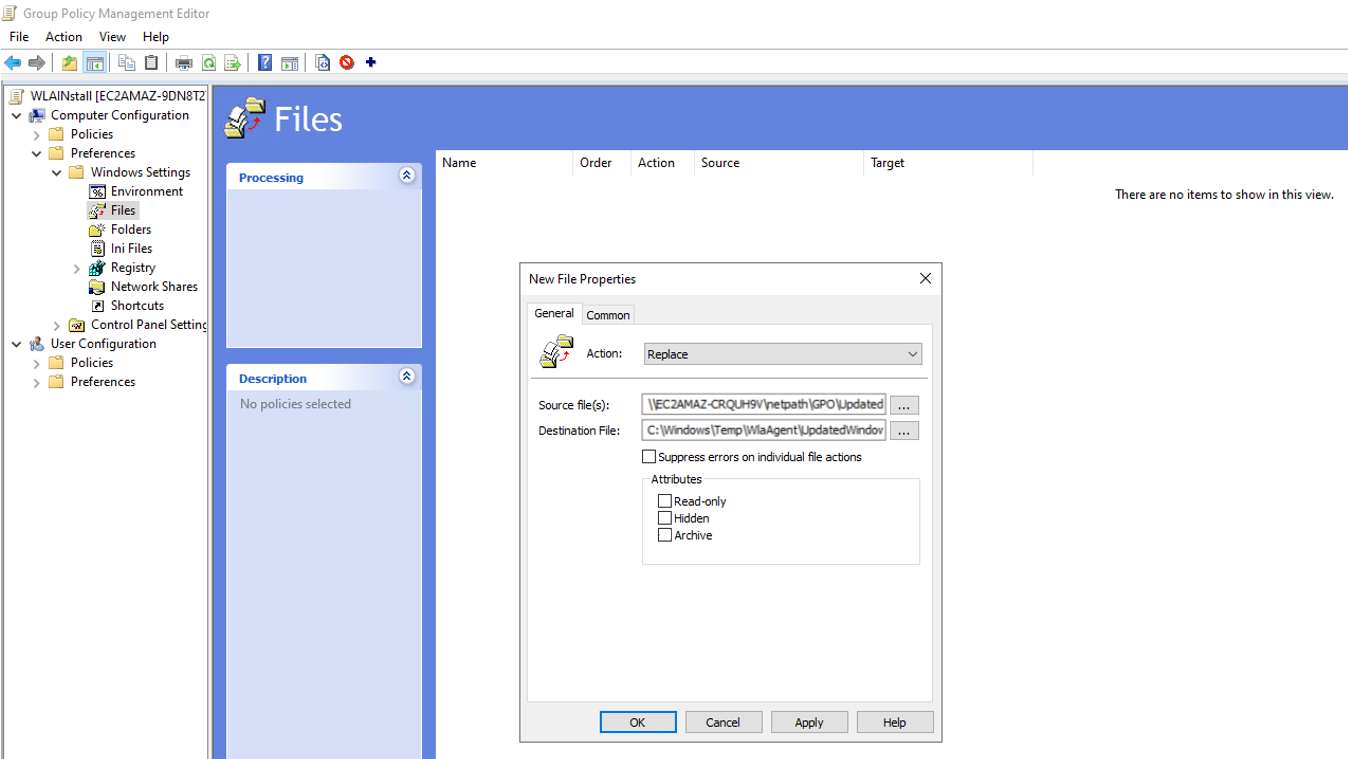
Task: Open the Action dropdown showing Replace
Action: [x=782, y=354]
